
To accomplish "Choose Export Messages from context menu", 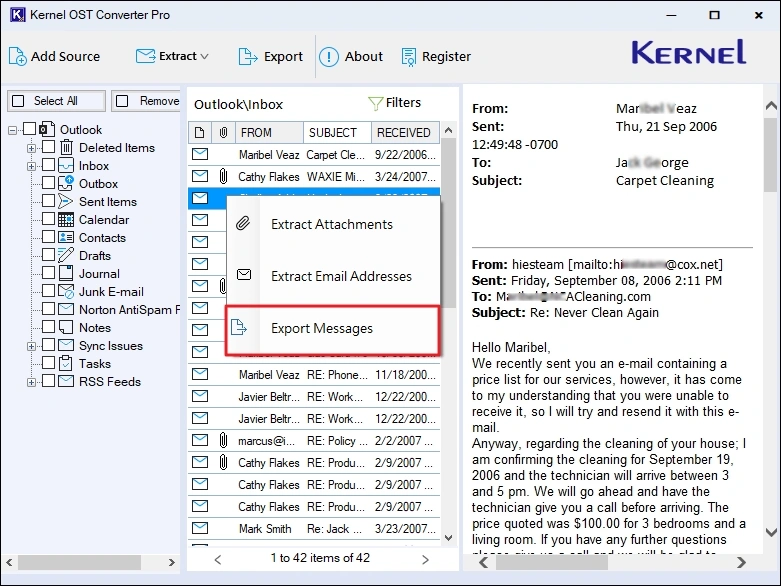I will click(x=332, y=329).
